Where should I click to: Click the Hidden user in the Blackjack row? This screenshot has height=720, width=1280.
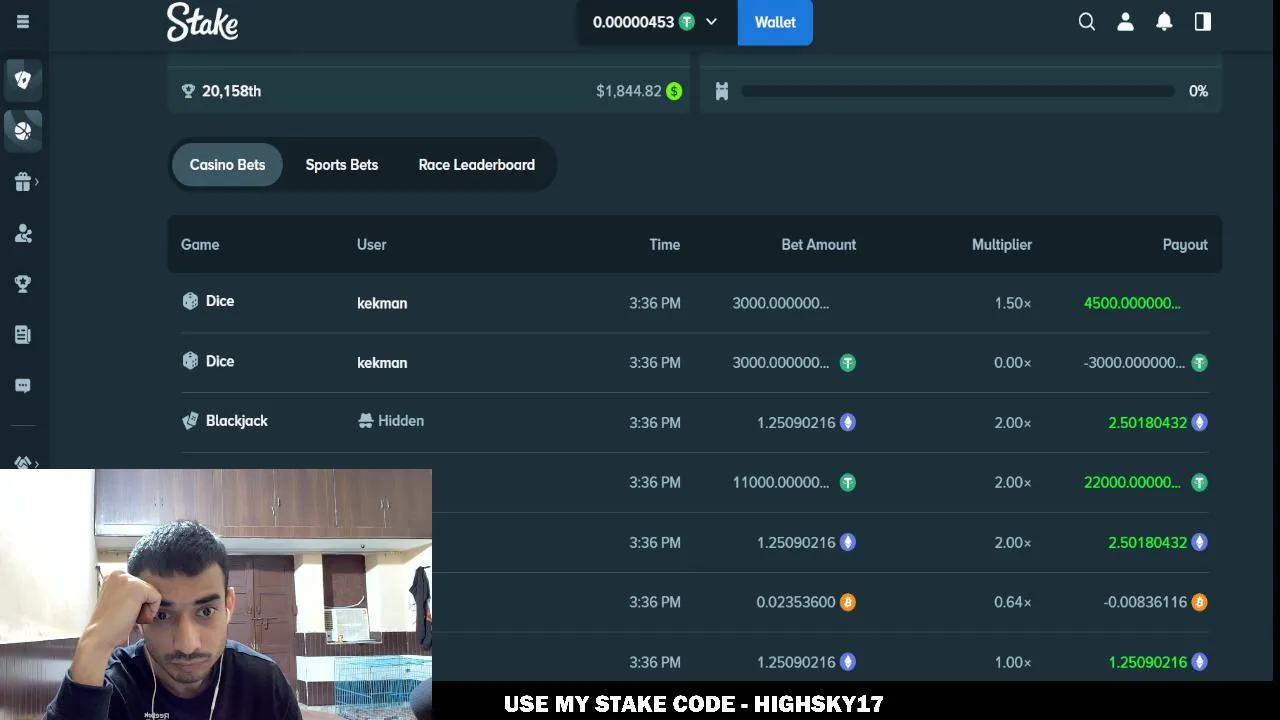click(391, 421)
